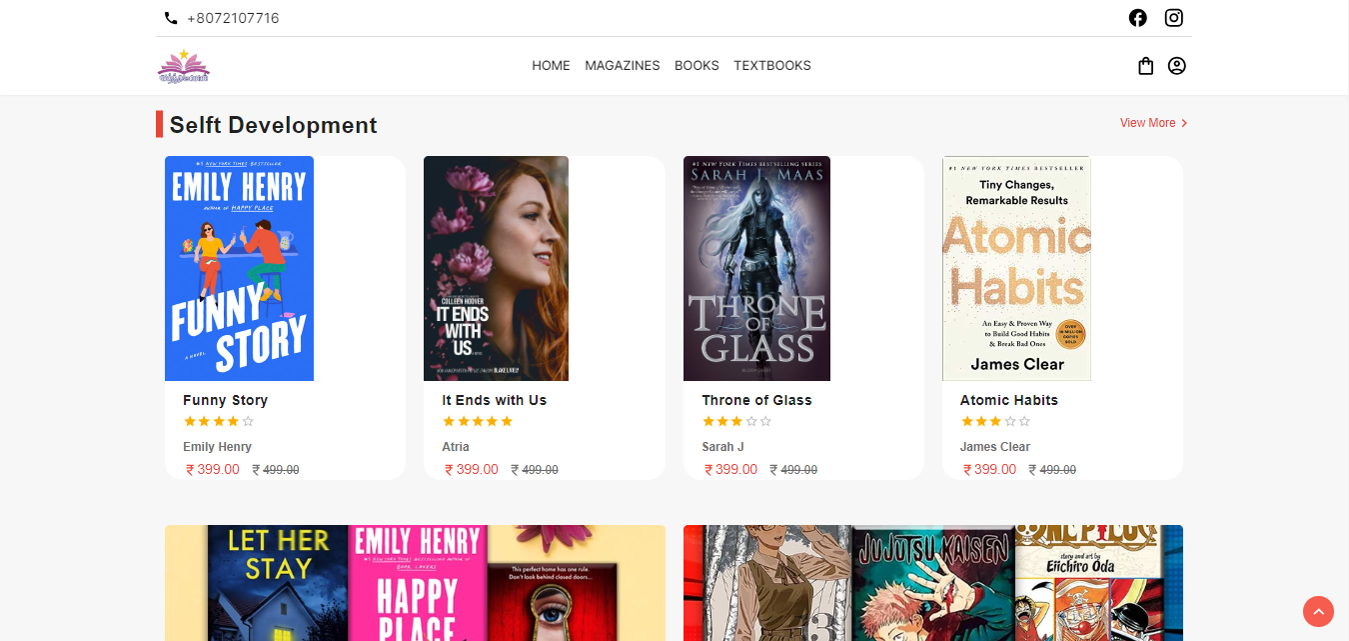1349x641 pixels.
Task: Click the phone icon in top bar
Action: (171, 18)
